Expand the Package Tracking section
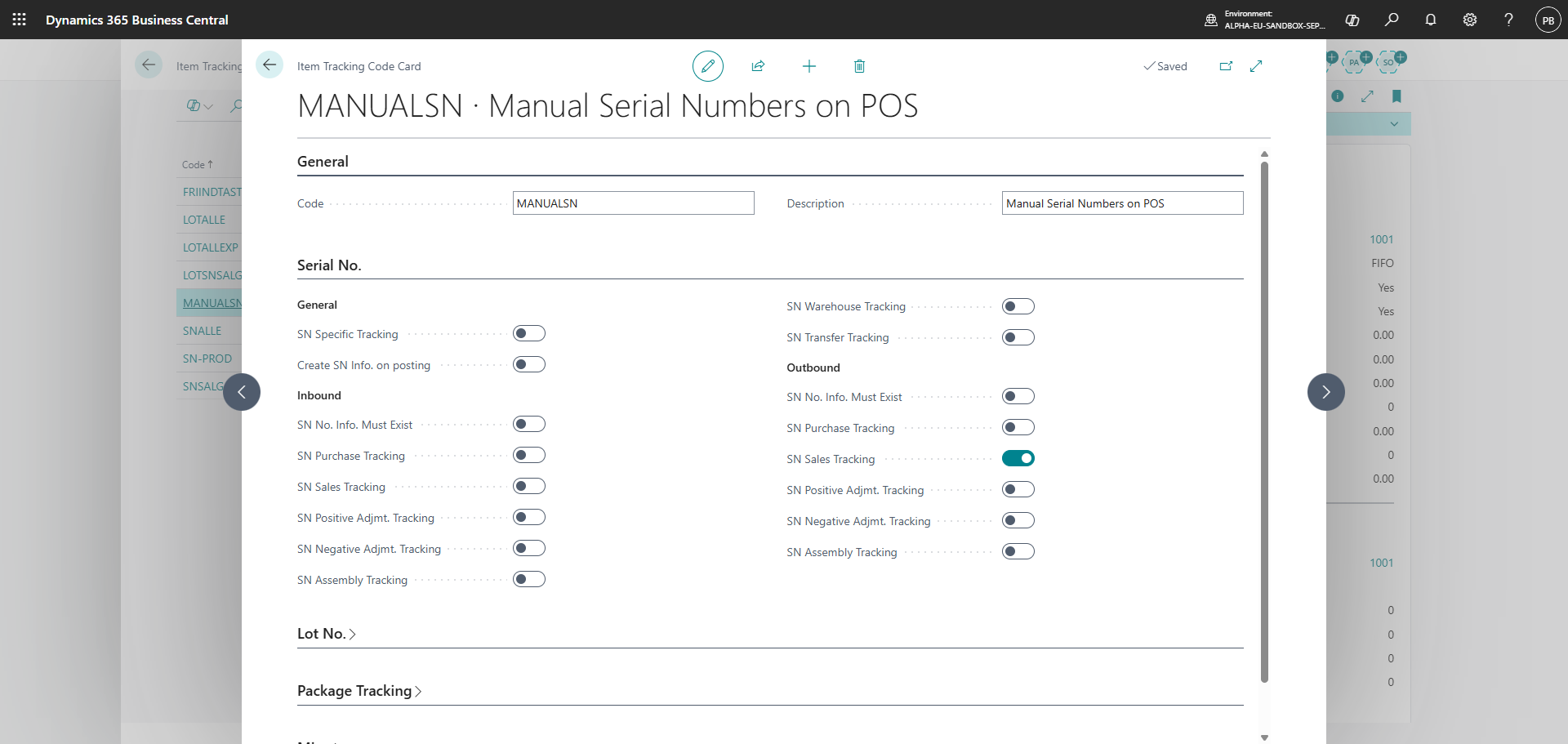 click(359, 691)
